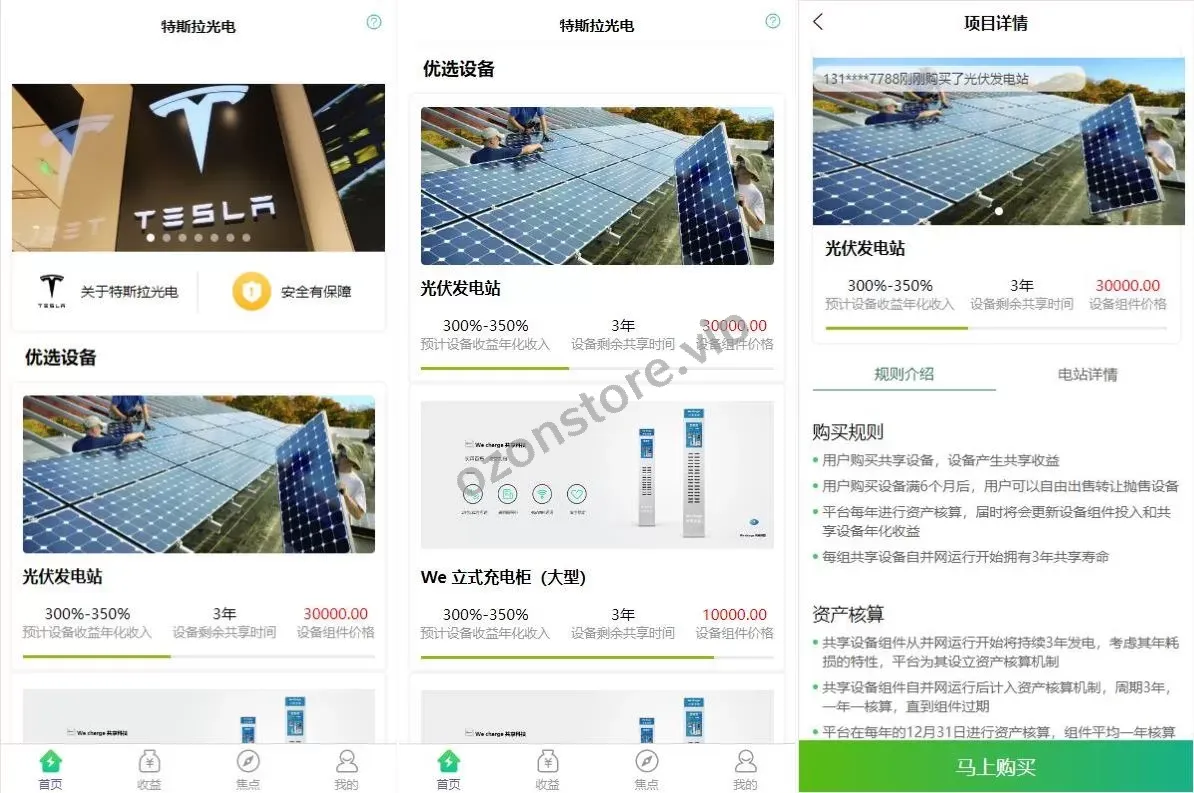
Task: Tap the yellow shield 安全有保障 icon
Action: 251,292
